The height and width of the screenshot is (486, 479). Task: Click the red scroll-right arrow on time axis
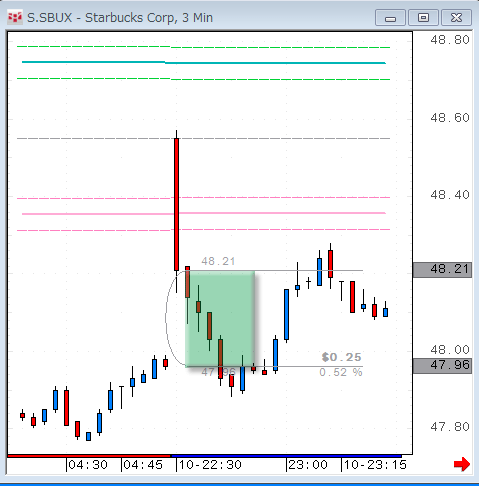click(x=462, y=464)
